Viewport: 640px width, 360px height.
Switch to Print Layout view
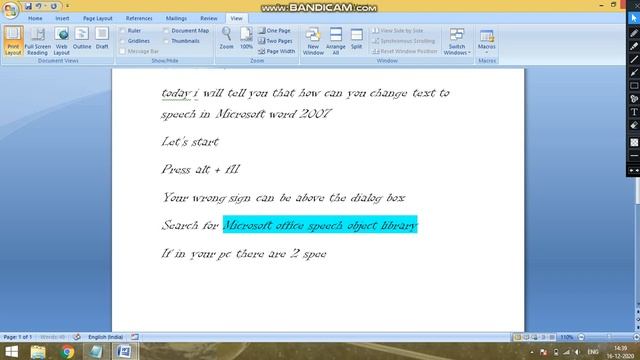click(x=13, y=40)
